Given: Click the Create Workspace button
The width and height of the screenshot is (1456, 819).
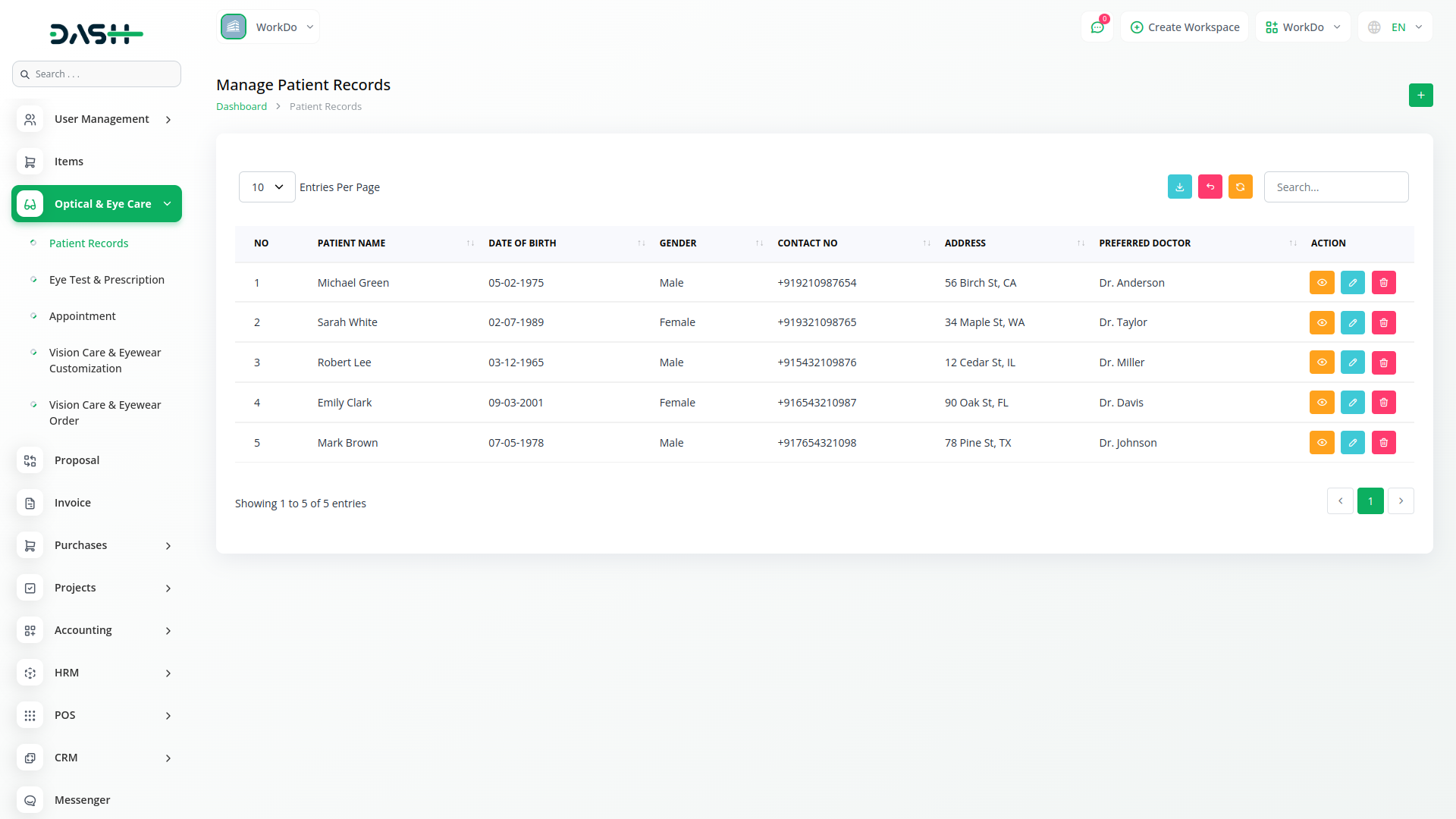Looking at the screenshot, I should click(x=1185, y=27).
